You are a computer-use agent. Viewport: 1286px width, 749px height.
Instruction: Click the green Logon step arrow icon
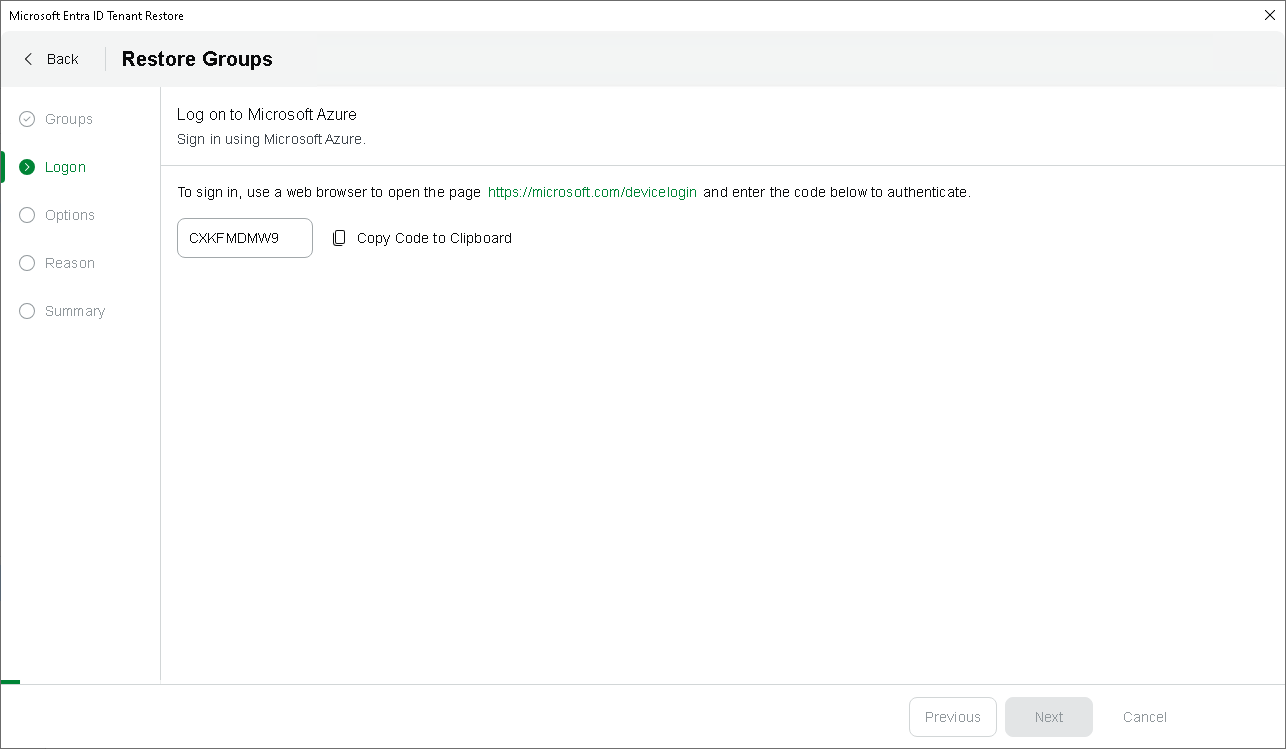[x=27, y=167]
